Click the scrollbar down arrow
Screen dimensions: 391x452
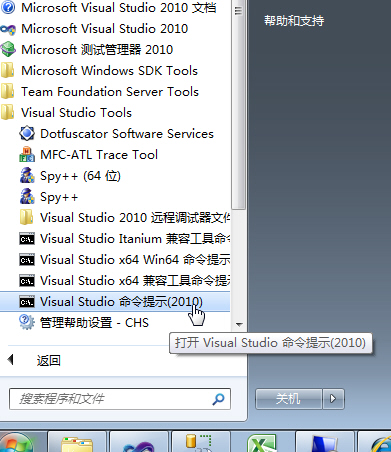click(239, 324)
